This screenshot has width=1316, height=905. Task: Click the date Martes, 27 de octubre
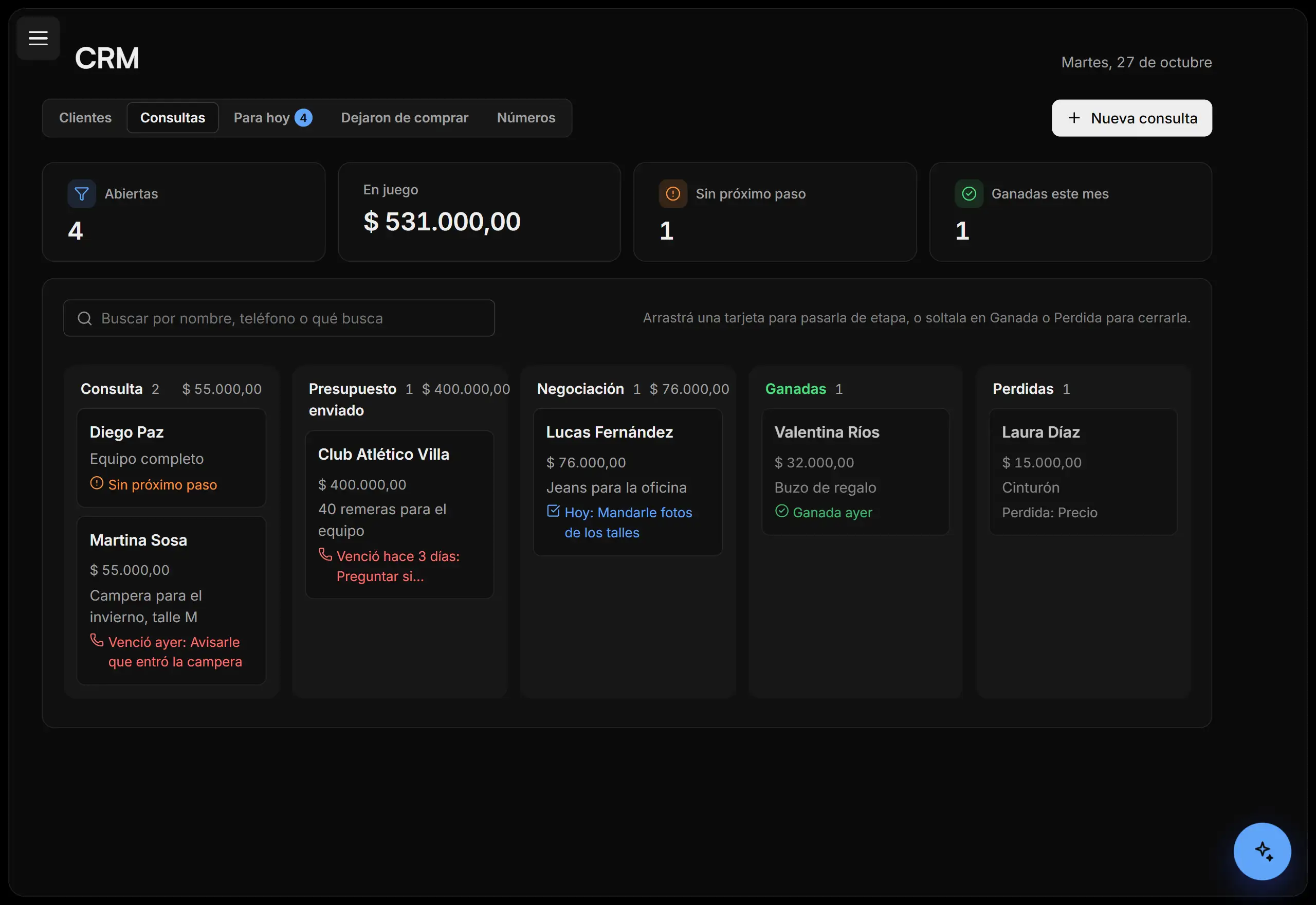[x=1137, y=62]
